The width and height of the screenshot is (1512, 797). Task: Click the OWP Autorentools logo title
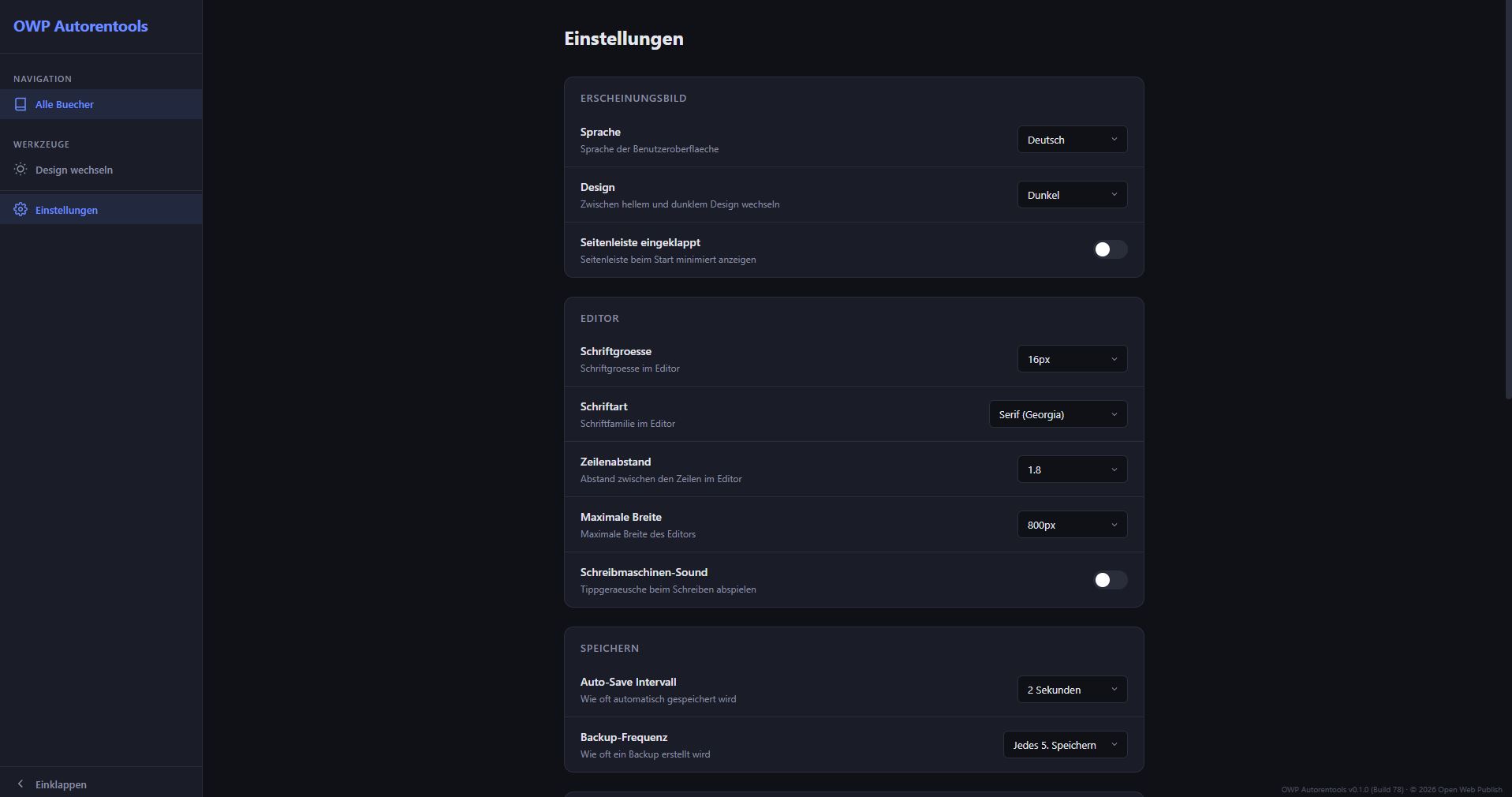point(80,26)
